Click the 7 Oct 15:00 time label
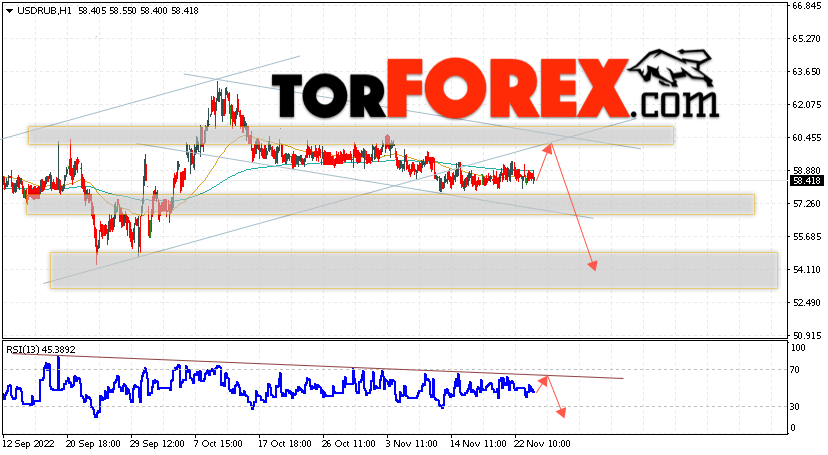This screenshot has width=828, height=455. 219,444
